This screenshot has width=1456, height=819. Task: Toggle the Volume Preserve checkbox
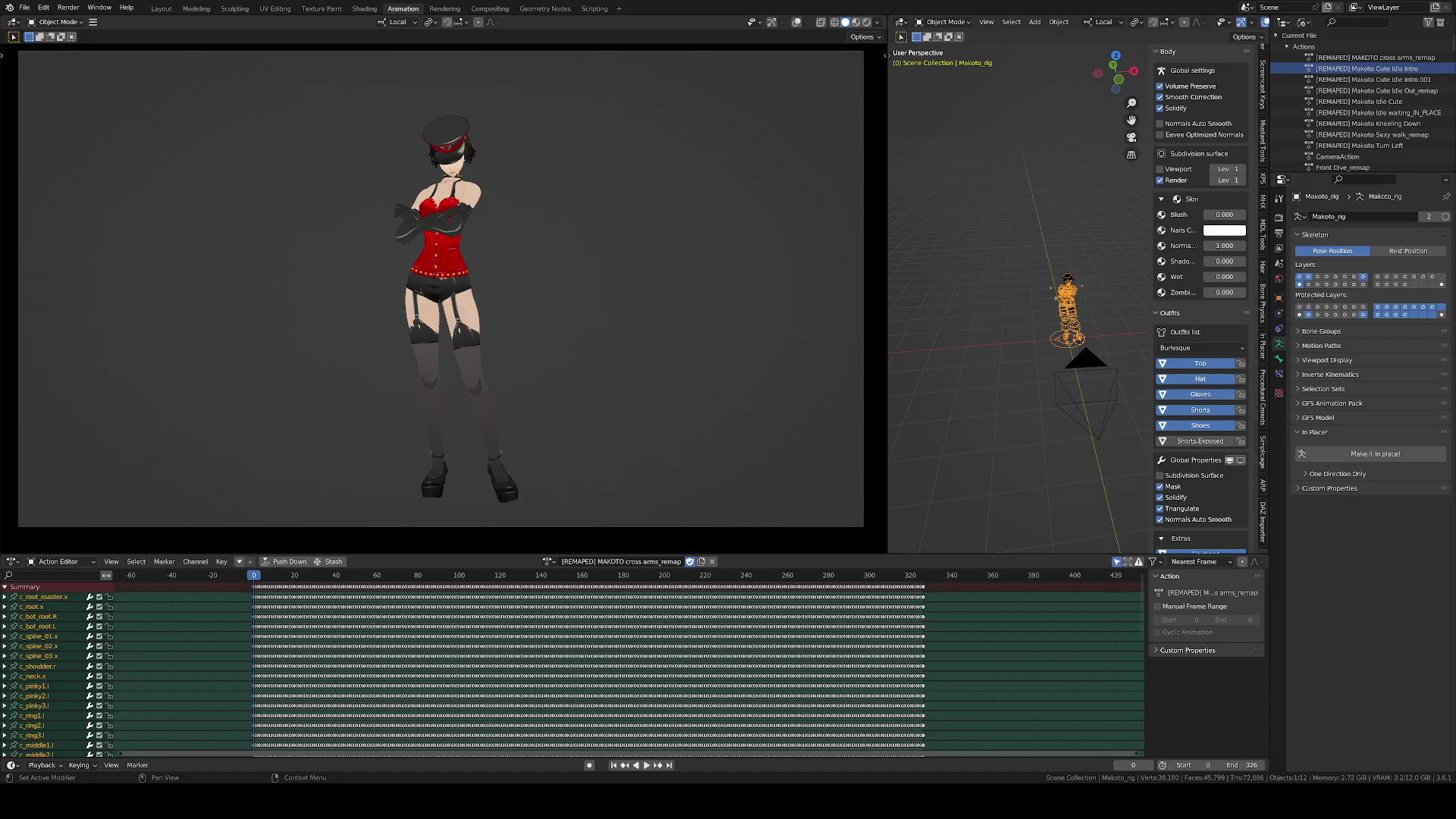1160,86
